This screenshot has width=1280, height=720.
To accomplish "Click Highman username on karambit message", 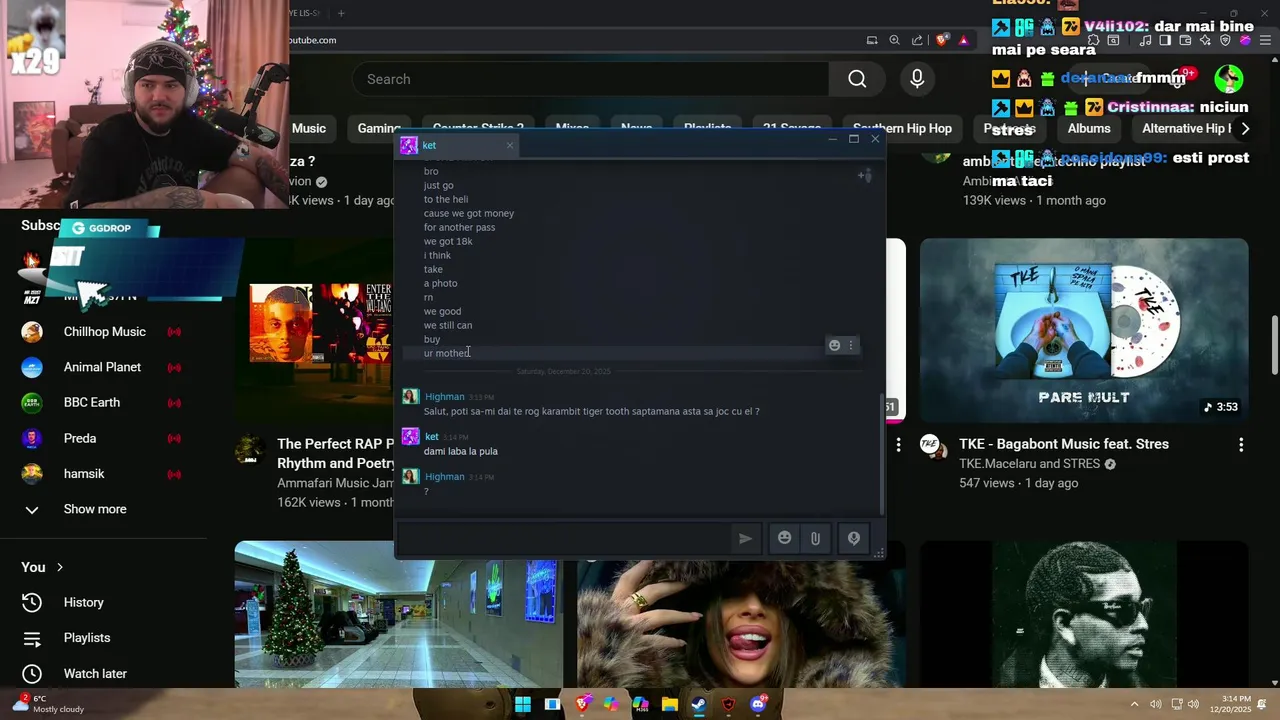I will point(445,397).
